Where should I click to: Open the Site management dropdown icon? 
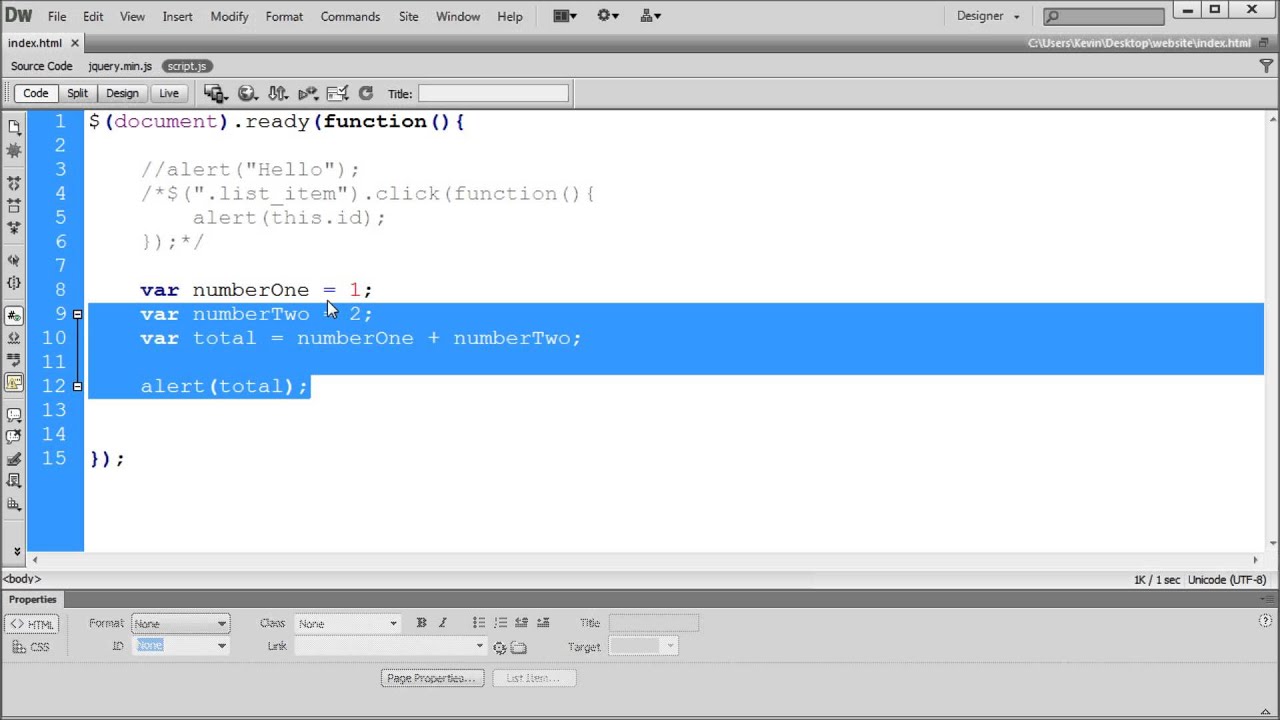(x=650, y=16)
